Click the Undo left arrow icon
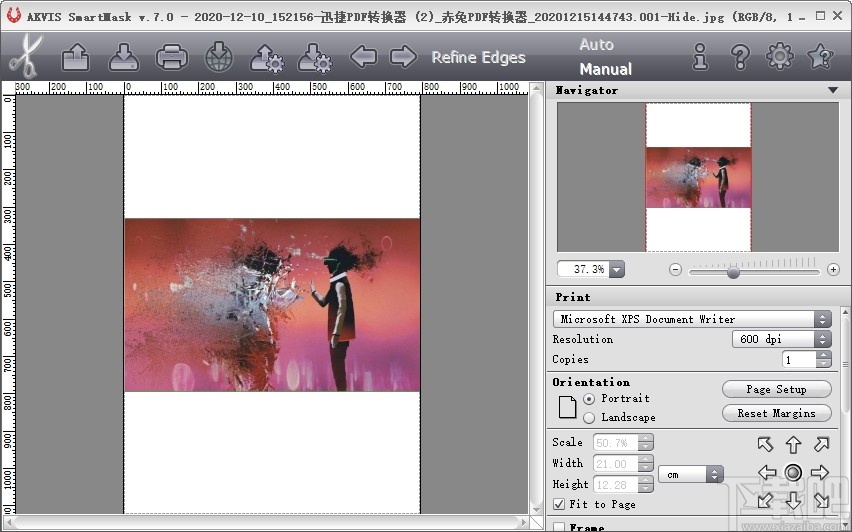Image resolution: width=852 pixels, height=532 pixels. [363, 56]
